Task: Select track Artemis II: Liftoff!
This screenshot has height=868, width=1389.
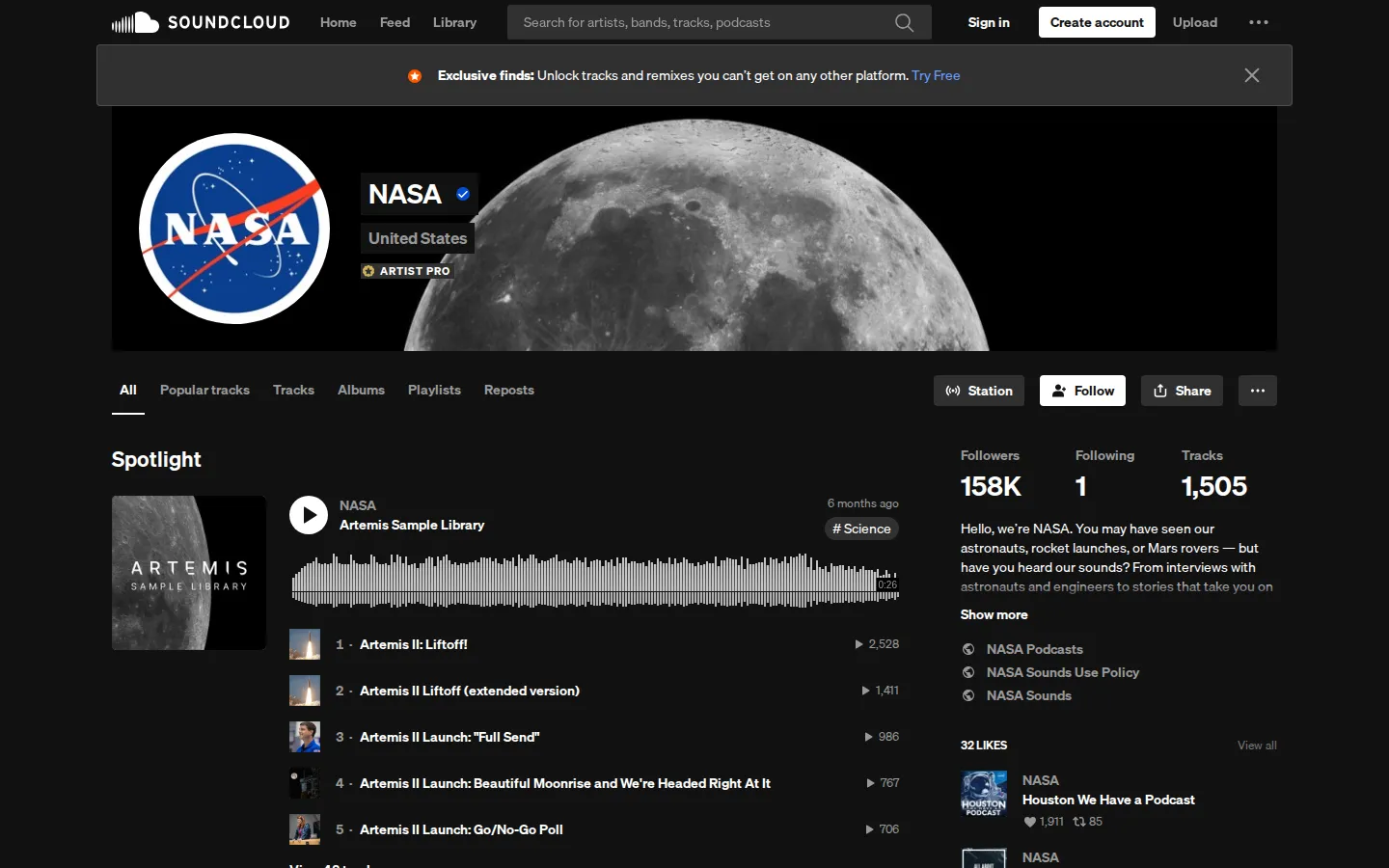Action: pyautogui.click(x=414, y=644)
